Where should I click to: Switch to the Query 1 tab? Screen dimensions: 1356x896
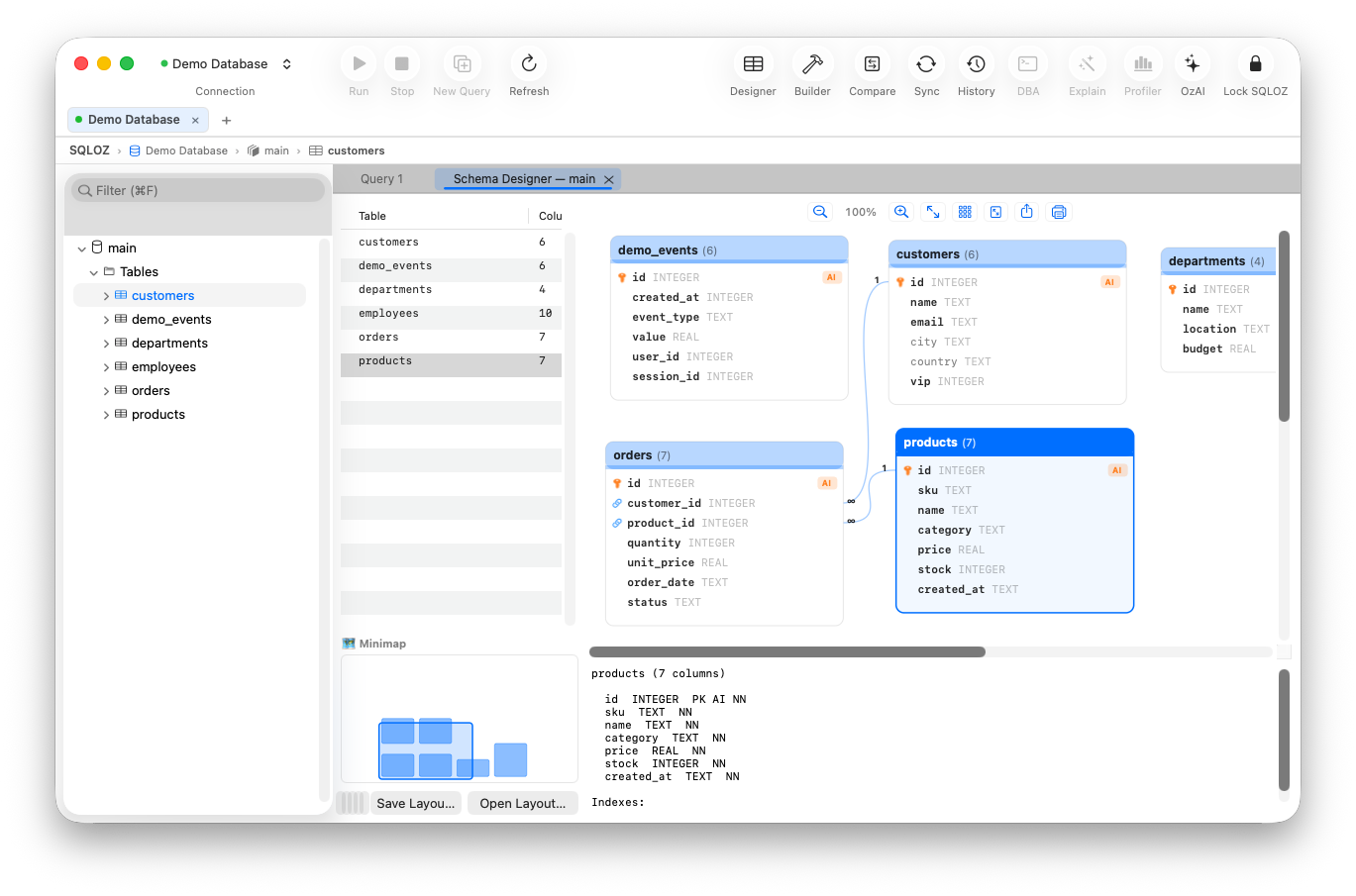point(382,179)
